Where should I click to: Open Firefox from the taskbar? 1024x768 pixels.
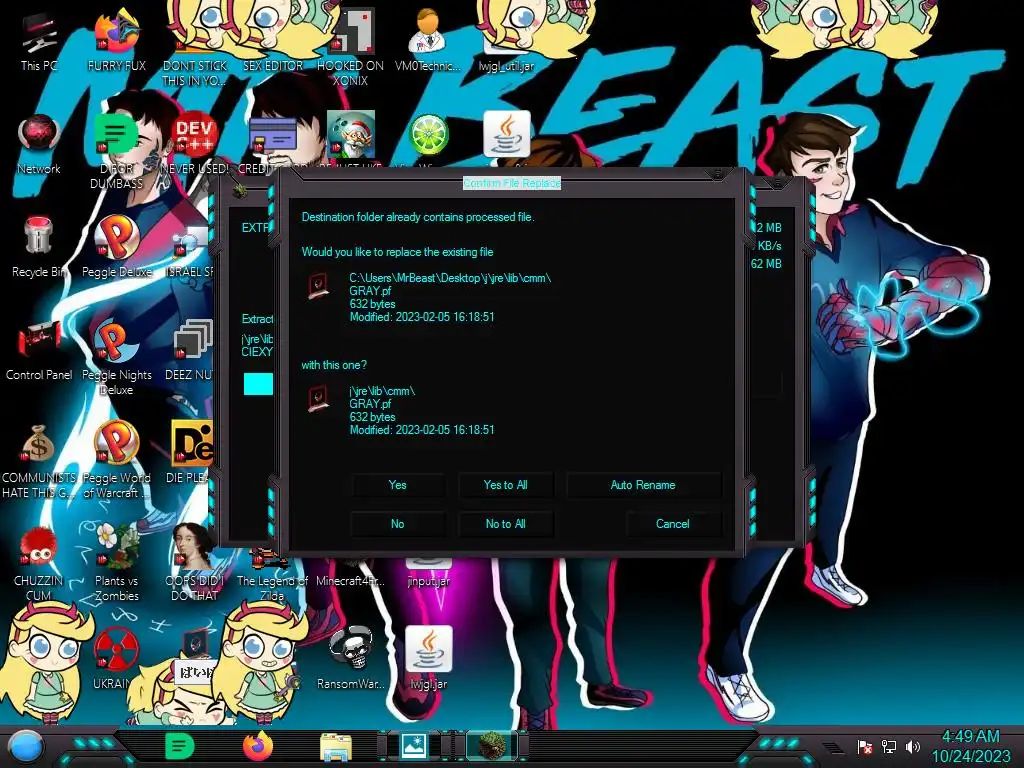257,746
